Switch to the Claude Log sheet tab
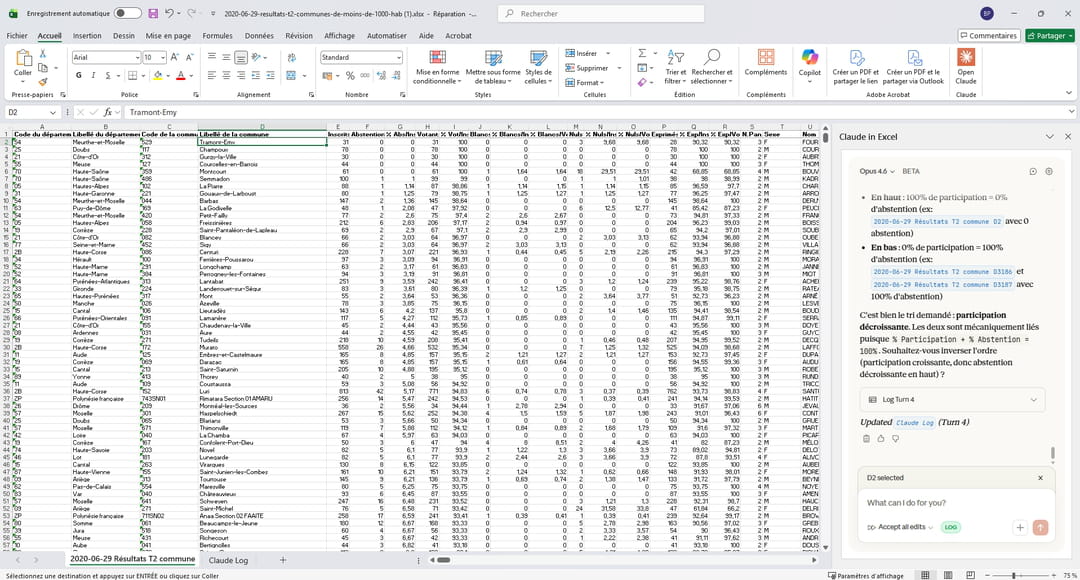 228,560
